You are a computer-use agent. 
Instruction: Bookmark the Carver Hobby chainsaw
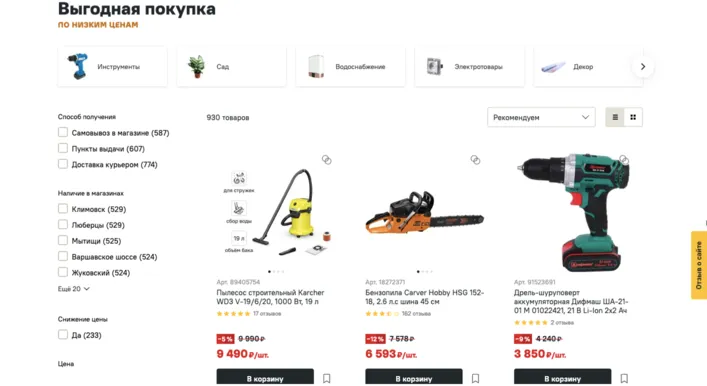pos(475,378)
